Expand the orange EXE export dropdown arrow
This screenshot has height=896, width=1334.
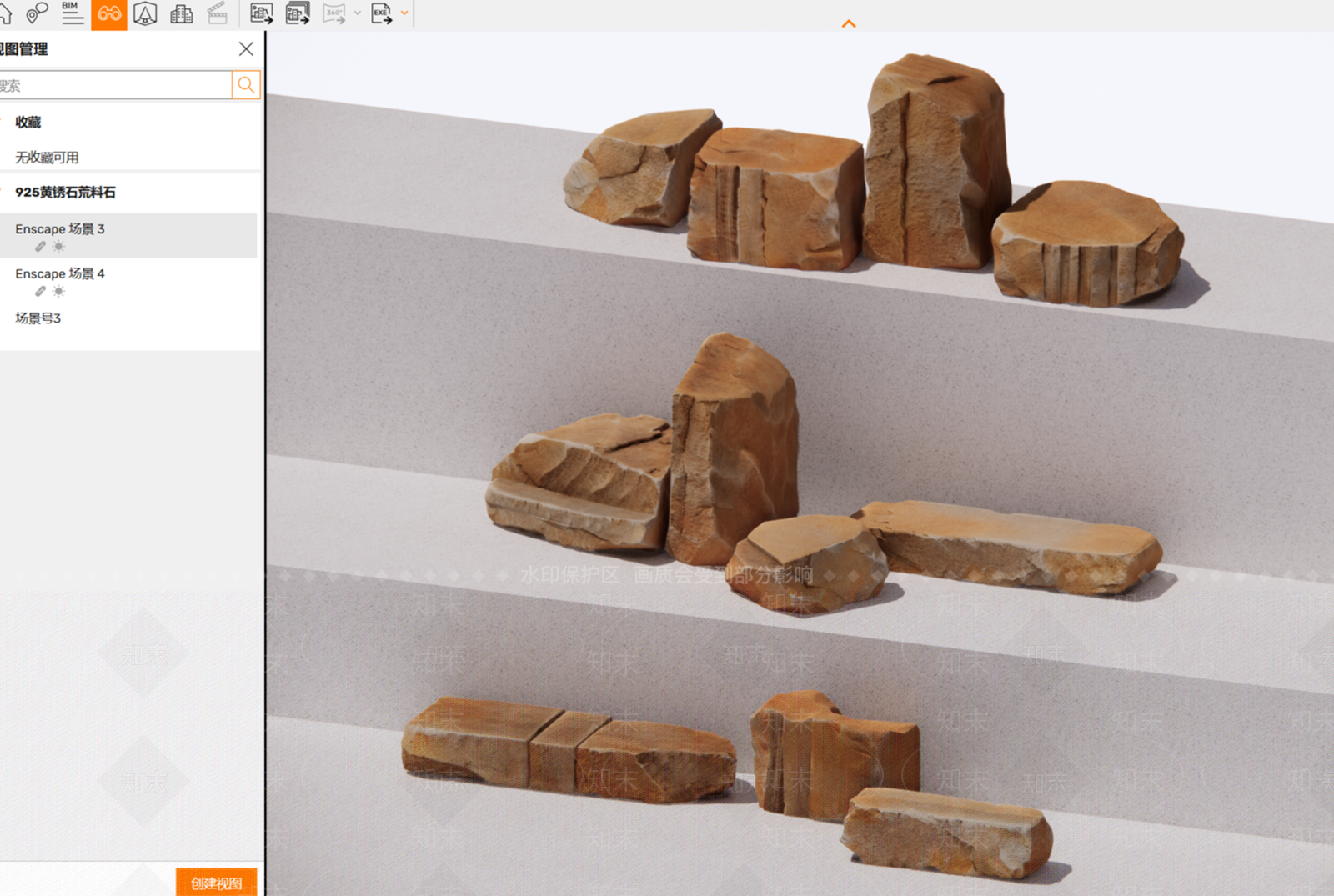click(405, 13)
